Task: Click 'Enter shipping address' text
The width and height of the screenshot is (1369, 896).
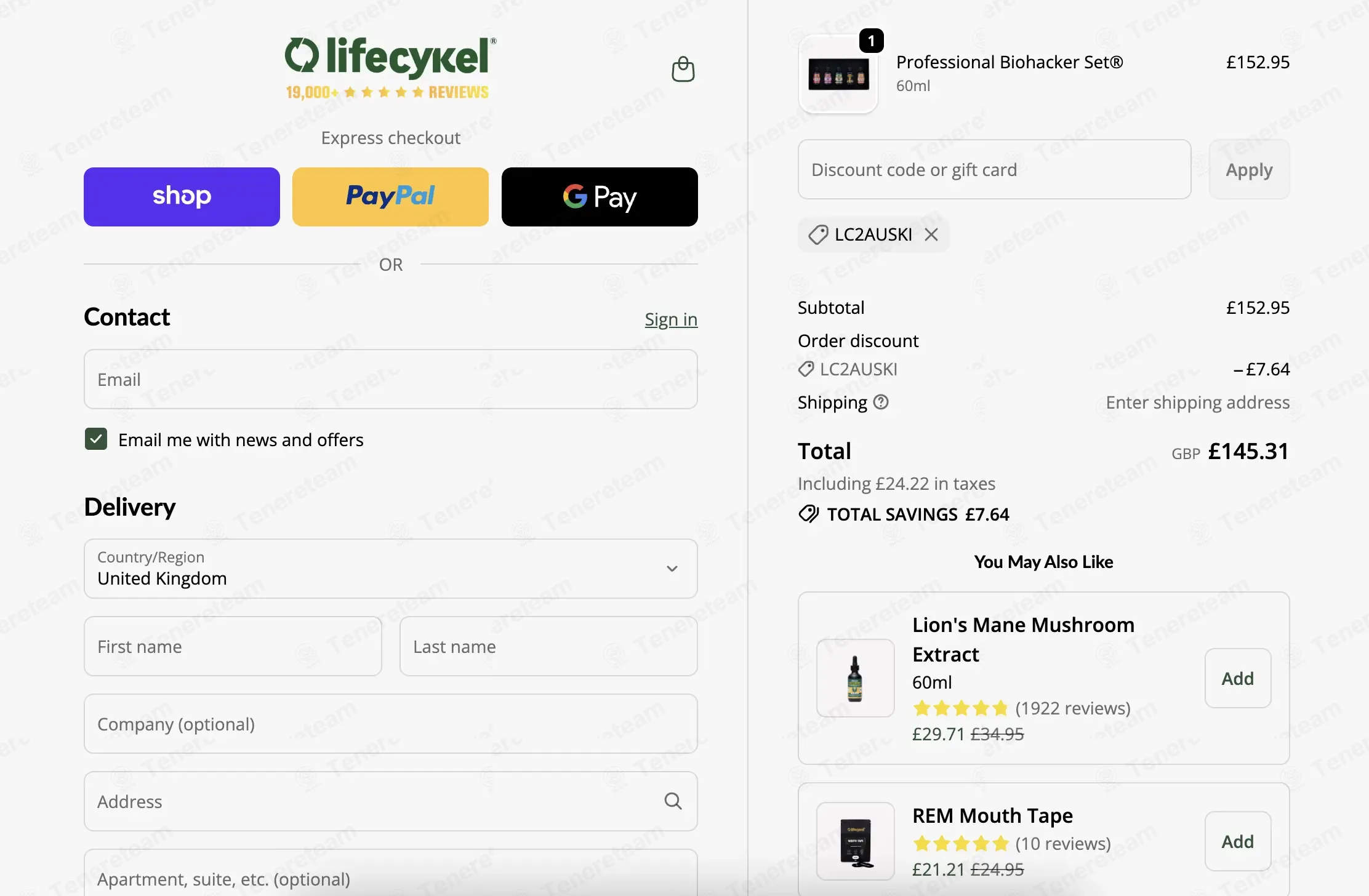Action: click(x=1197, y=402)
